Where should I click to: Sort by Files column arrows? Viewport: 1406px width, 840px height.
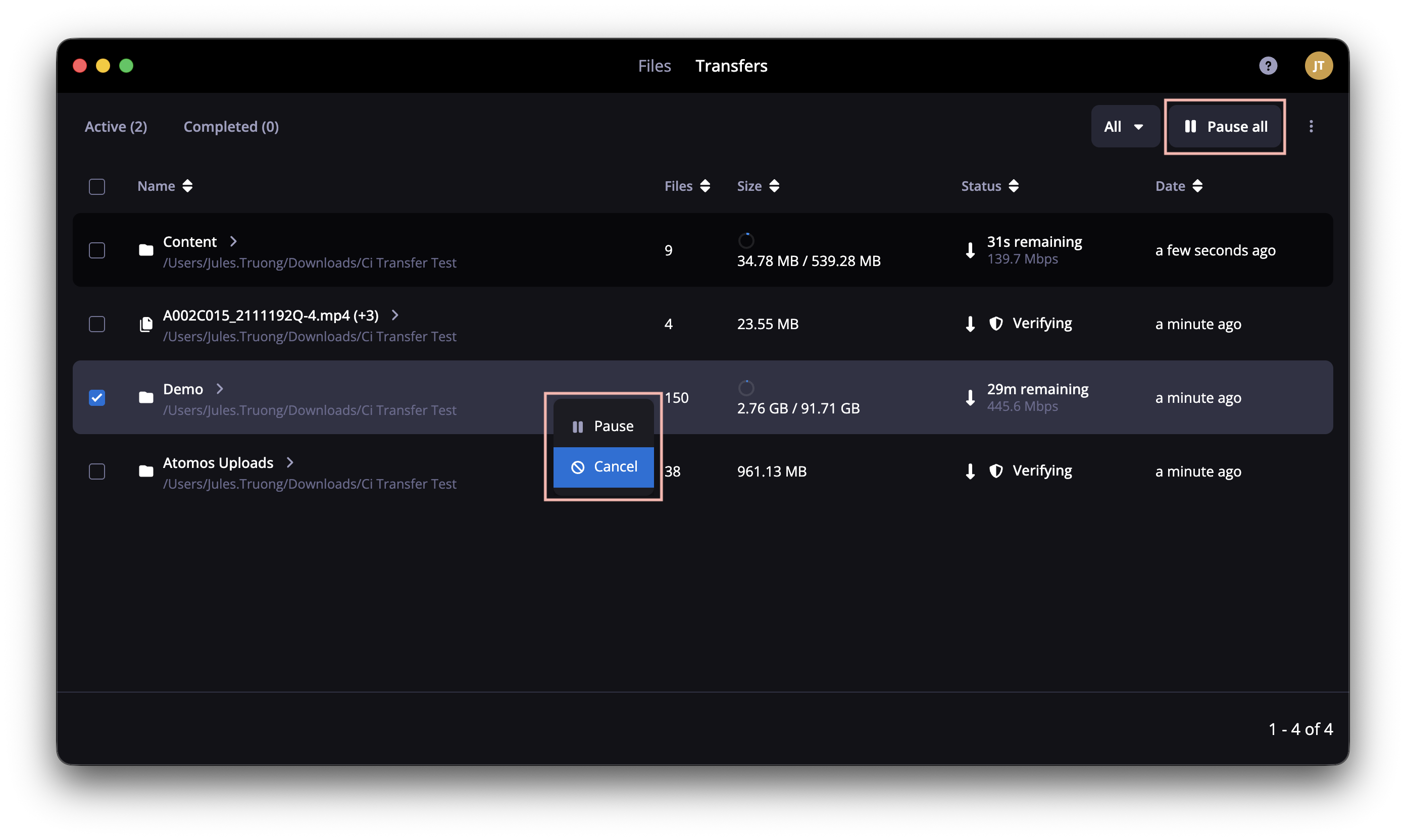(705, 186)
